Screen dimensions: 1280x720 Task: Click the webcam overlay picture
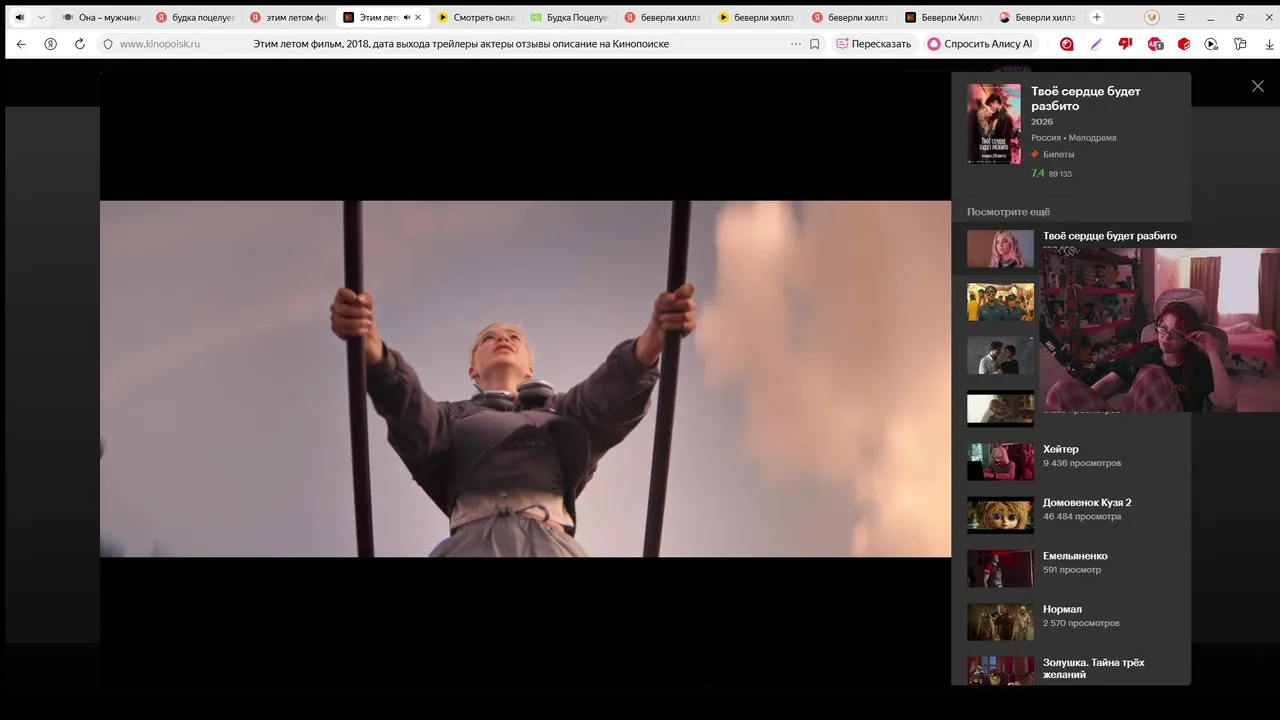(1159, 330)
